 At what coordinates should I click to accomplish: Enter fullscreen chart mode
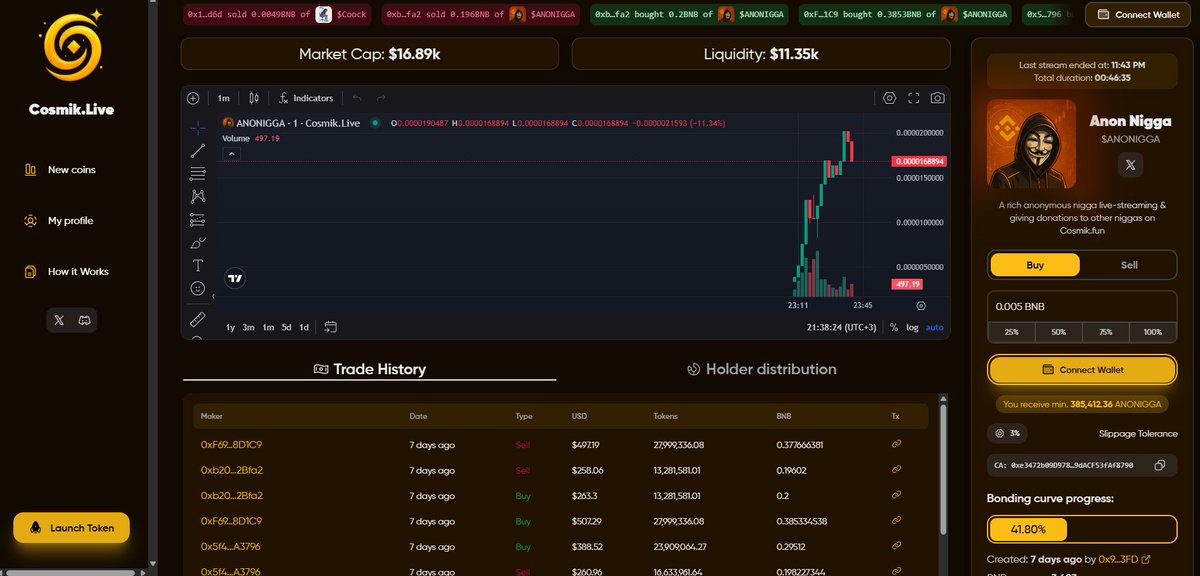tap(913, 98)
